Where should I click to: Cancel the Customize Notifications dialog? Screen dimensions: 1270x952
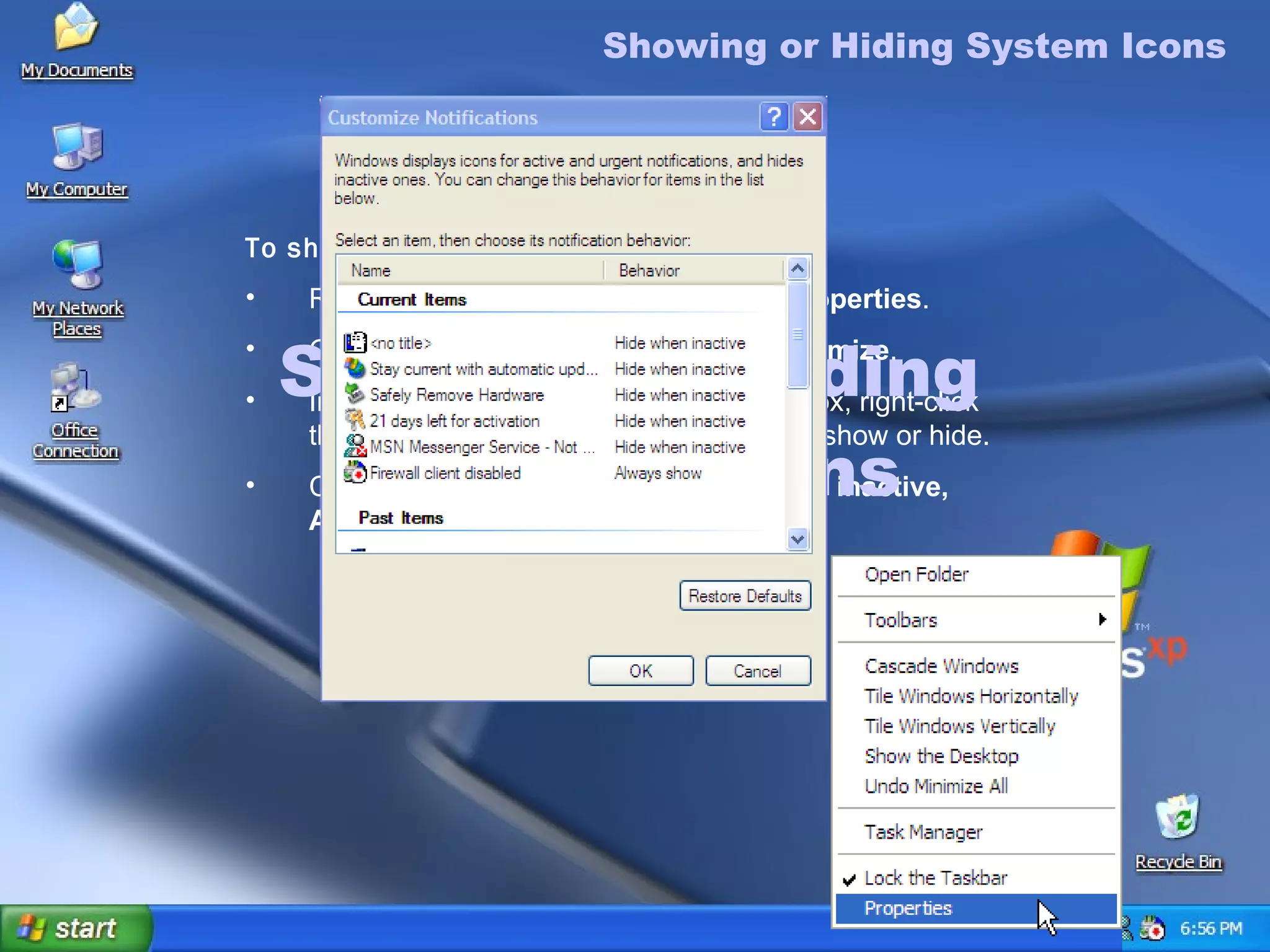point(758,671)
